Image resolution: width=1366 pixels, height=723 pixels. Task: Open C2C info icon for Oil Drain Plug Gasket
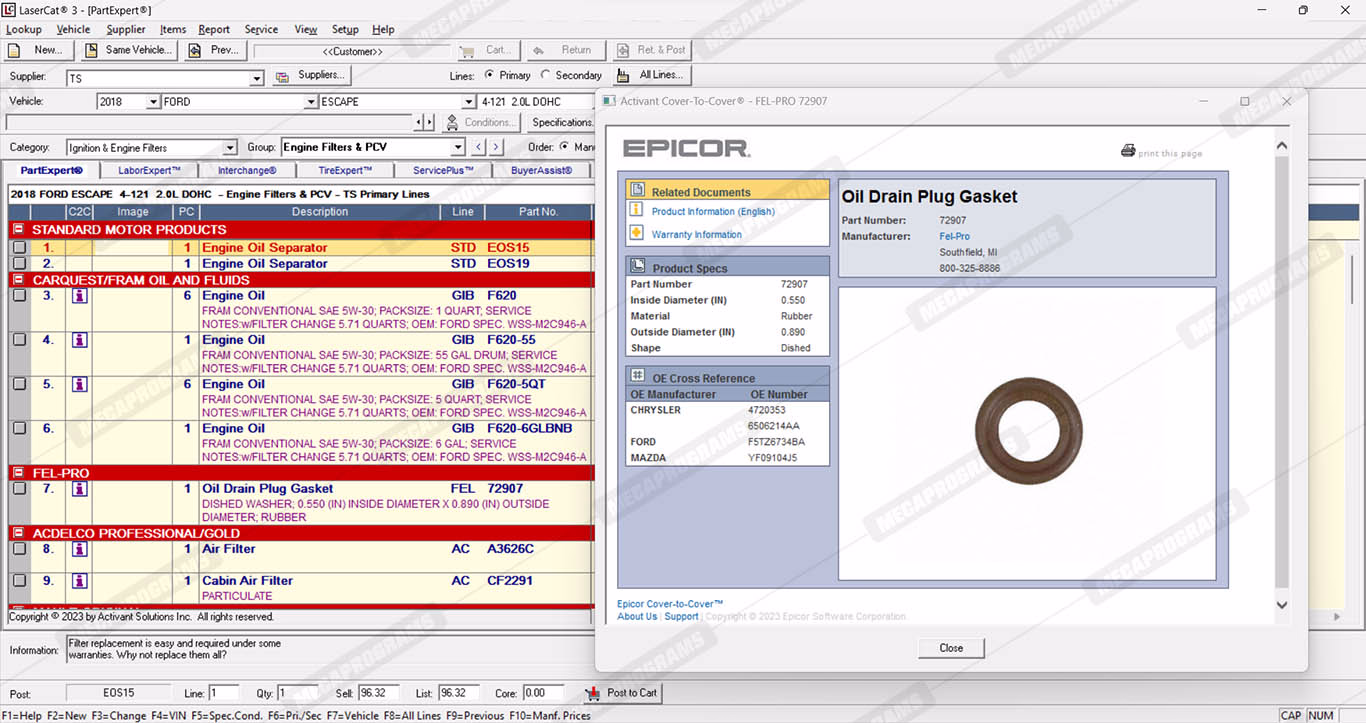(79, 489)
